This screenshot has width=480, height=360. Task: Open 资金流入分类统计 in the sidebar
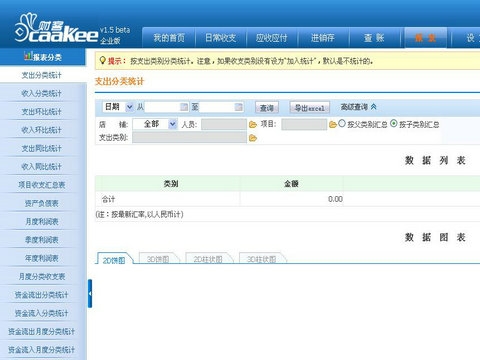tap(42, 313)
